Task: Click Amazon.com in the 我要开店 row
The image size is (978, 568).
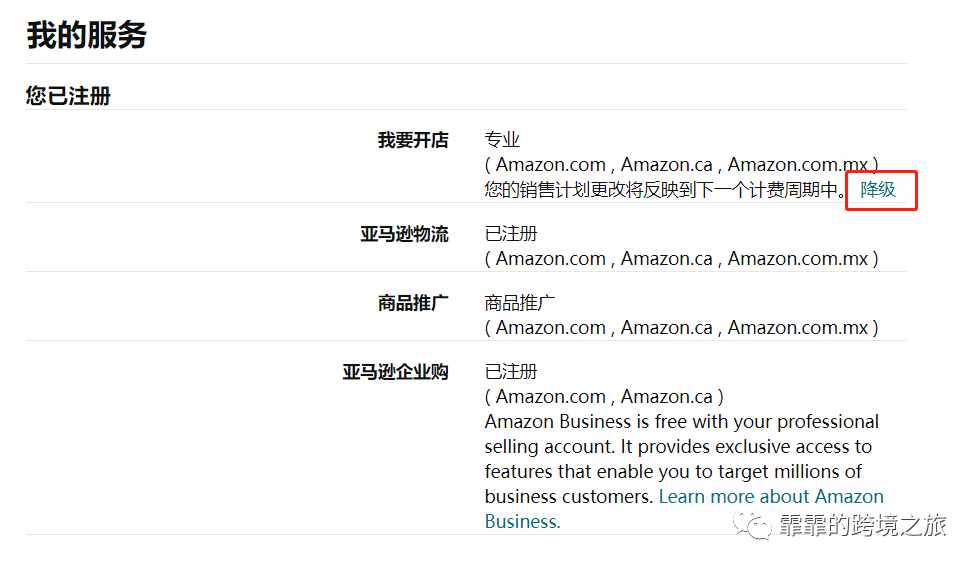Action: pos(551,165)
